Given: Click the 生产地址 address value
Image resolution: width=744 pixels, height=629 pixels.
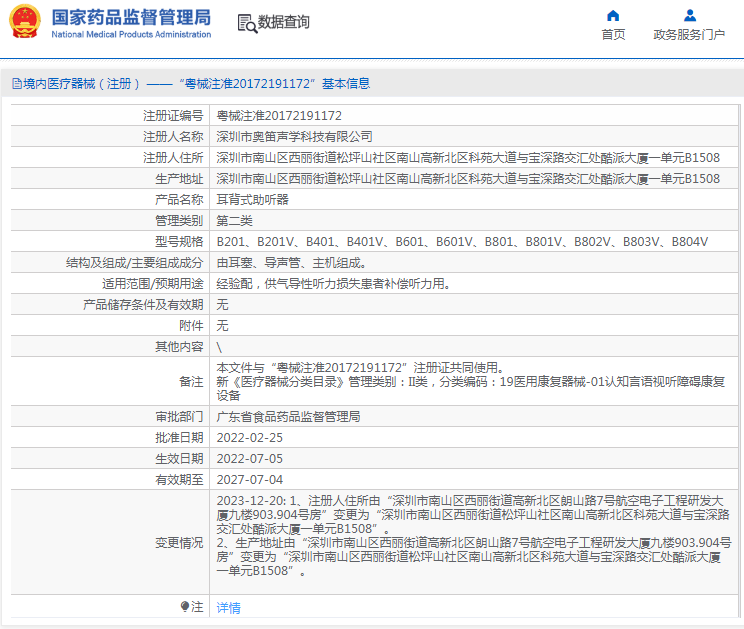Looking at the screenshot, I should point(468,179).
